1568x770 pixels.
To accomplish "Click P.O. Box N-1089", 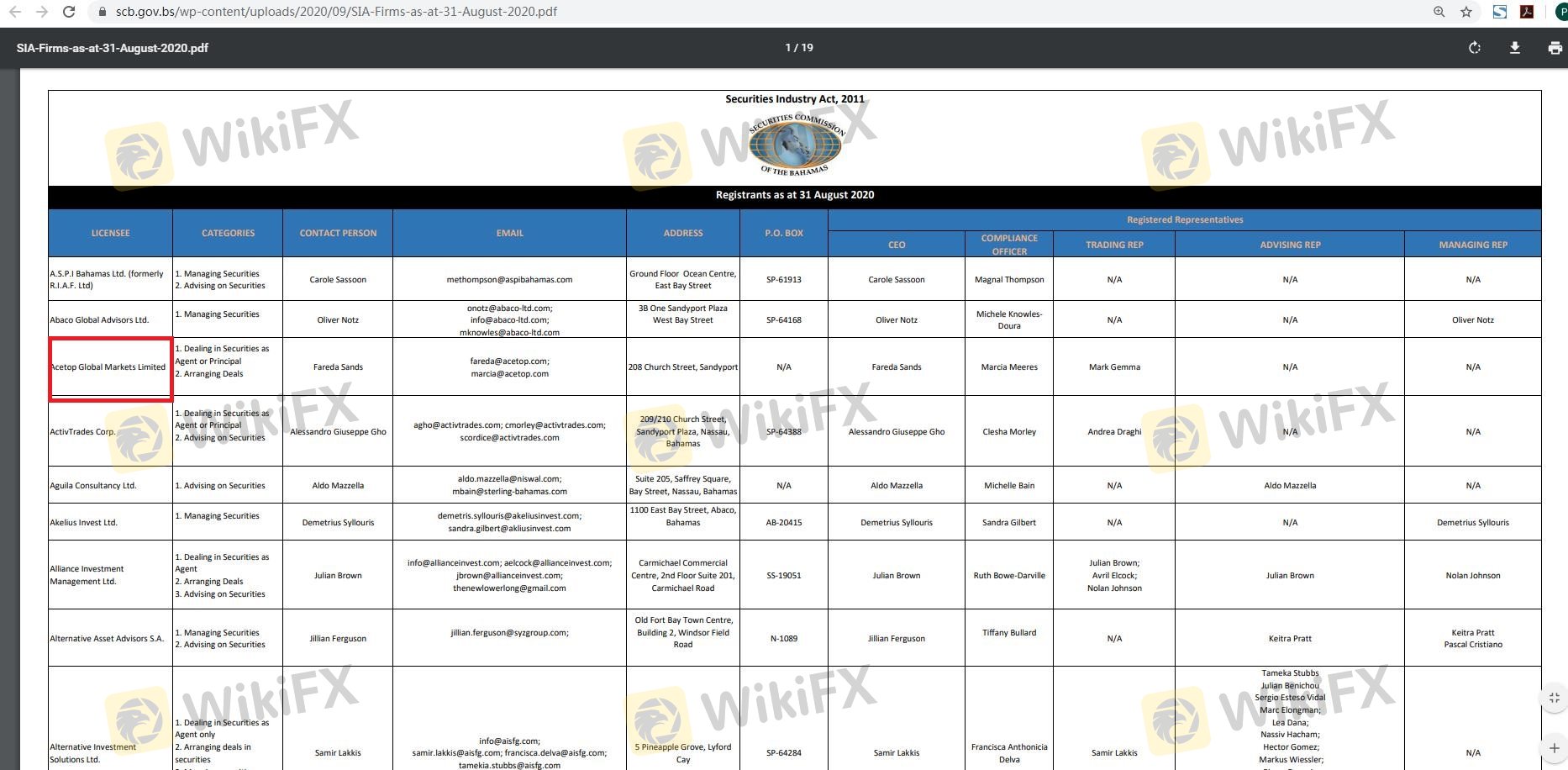I will 784,639.
